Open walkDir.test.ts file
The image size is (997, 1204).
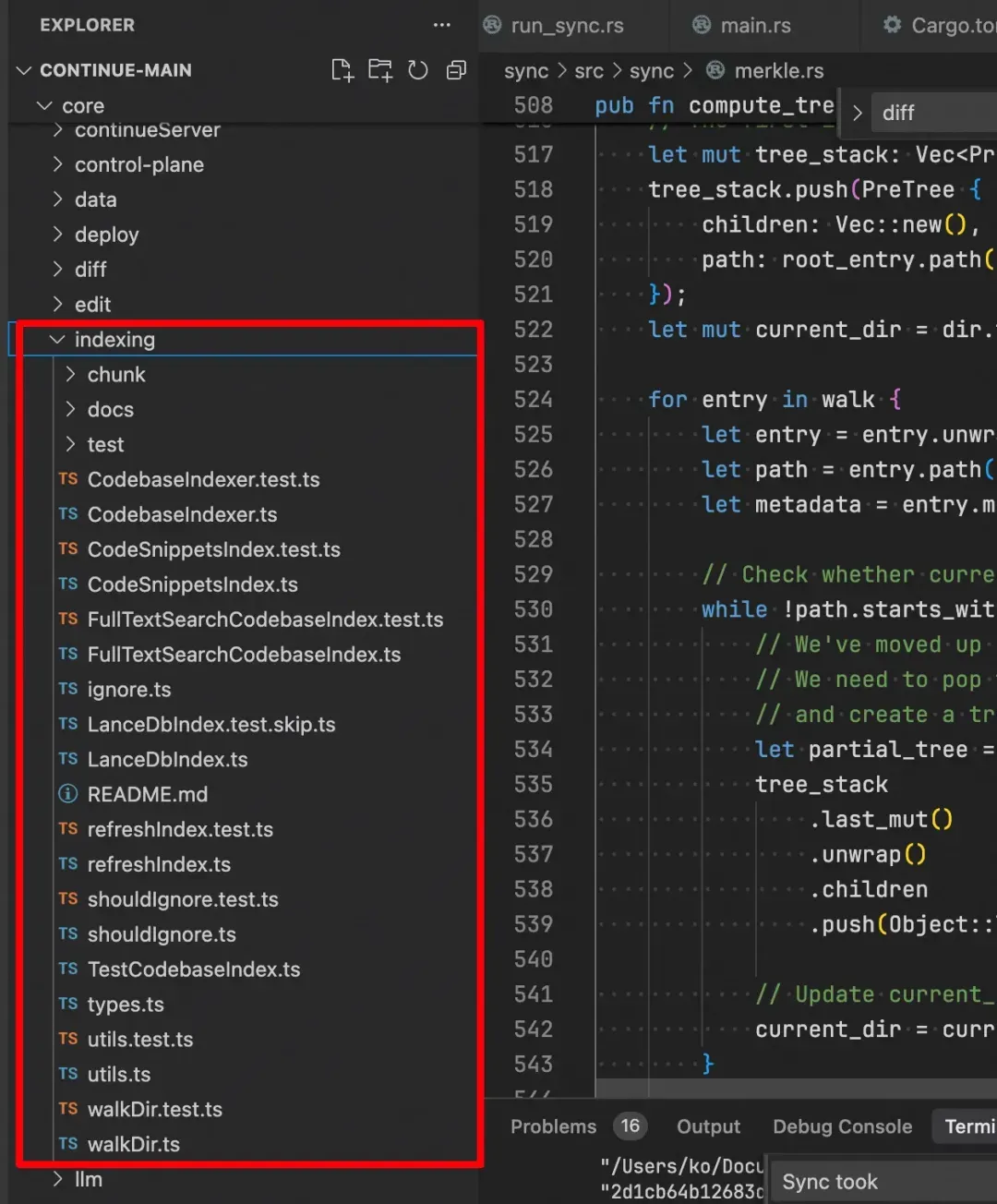[x=155, y=1109]
